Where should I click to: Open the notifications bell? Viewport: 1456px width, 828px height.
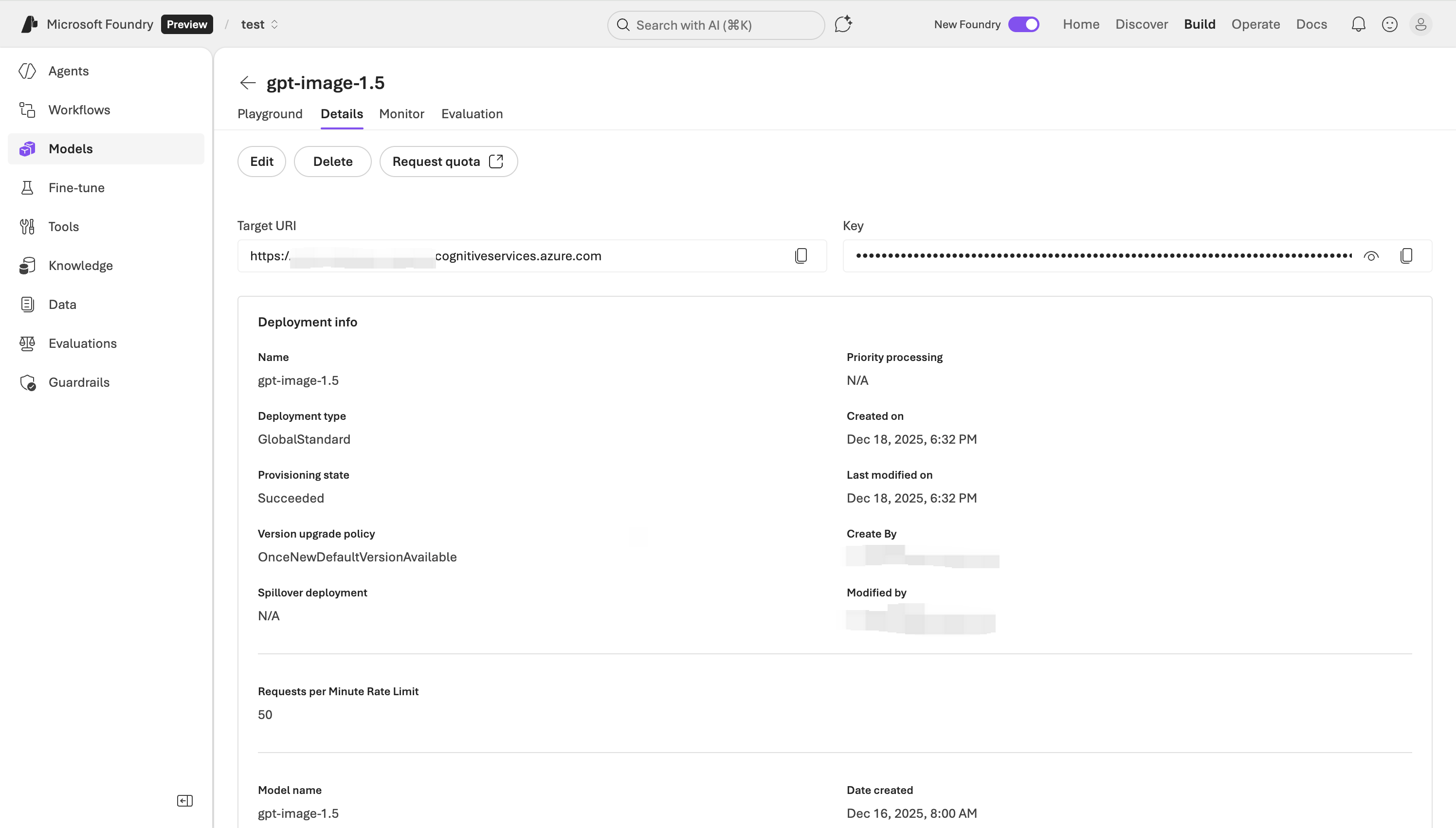1358,24
